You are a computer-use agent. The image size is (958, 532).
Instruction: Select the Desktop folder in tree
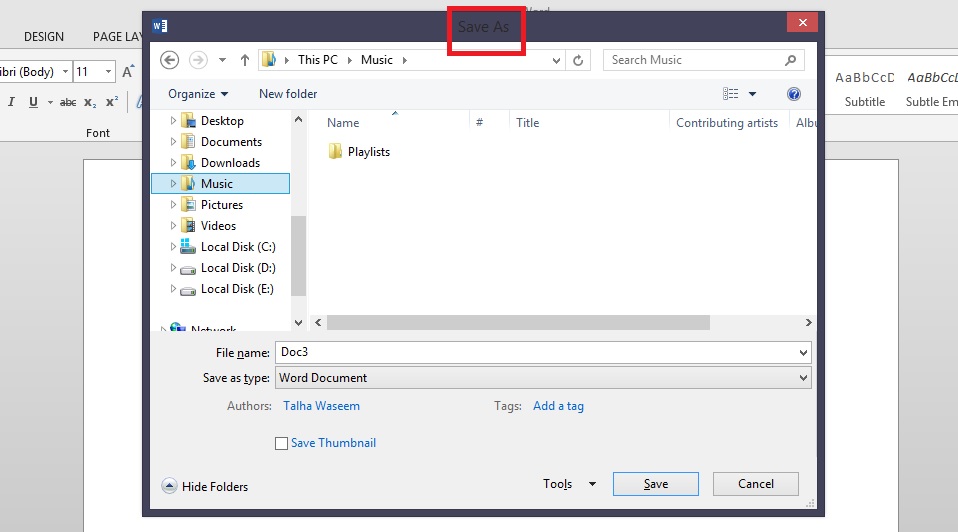click(222, 121)
